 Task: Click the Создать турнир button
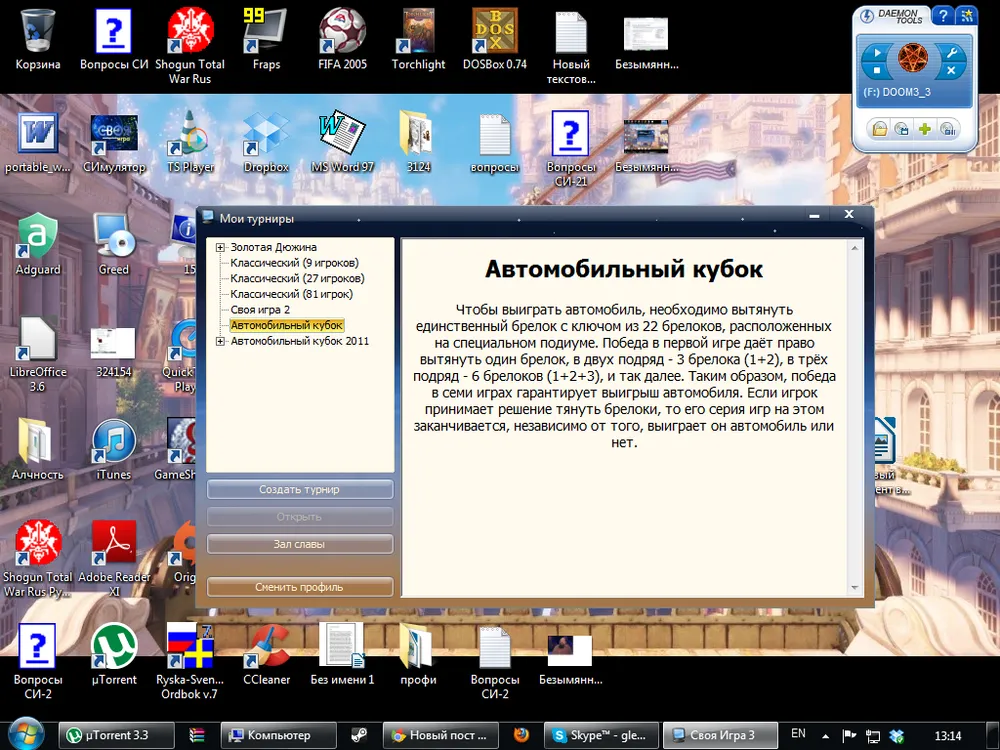pos(299,490)
